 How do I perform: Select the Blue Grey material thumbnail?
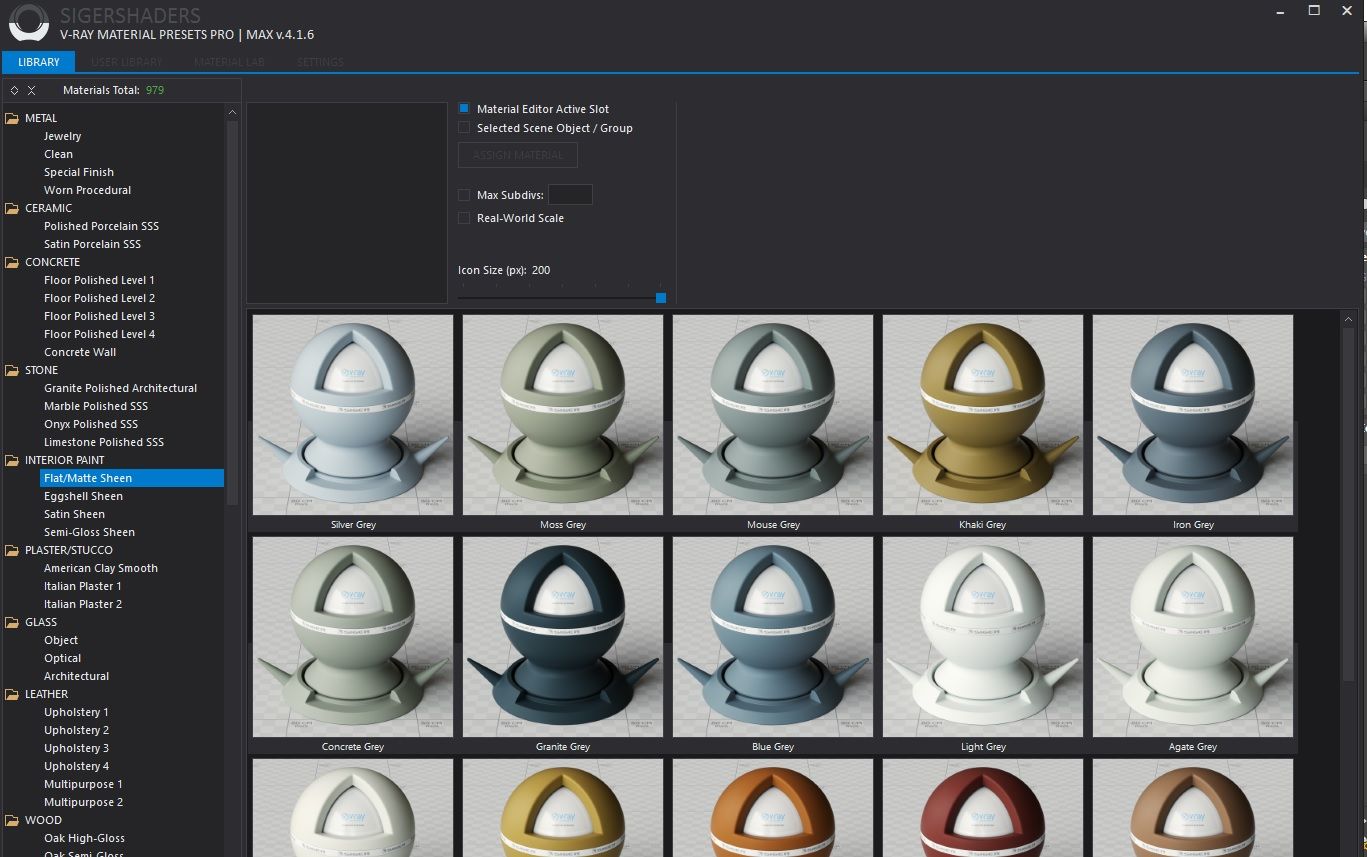click(773, 637)
